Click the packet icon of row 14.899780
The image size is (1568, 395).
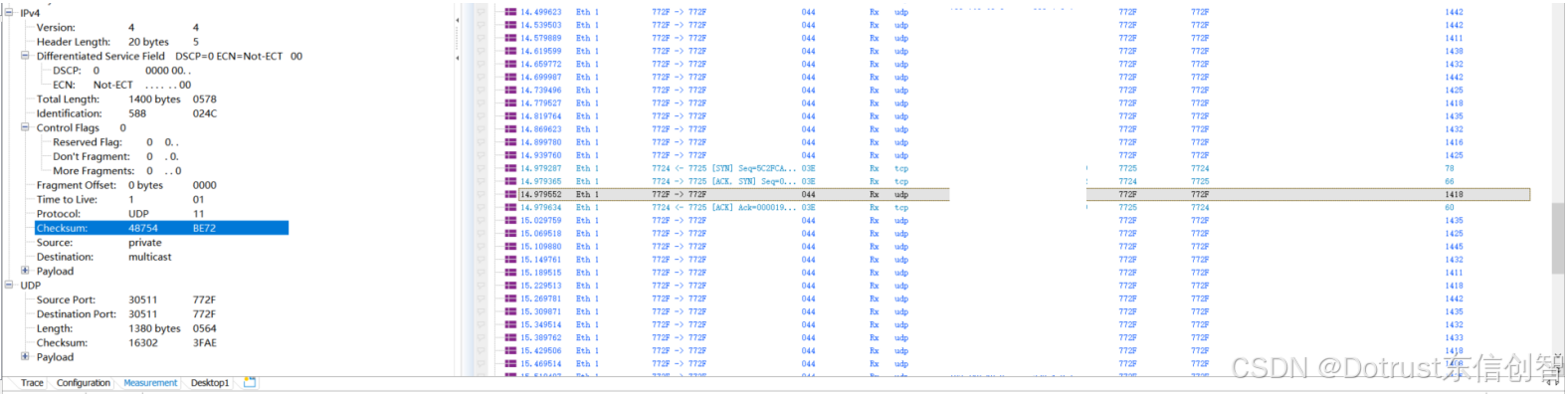510,142
